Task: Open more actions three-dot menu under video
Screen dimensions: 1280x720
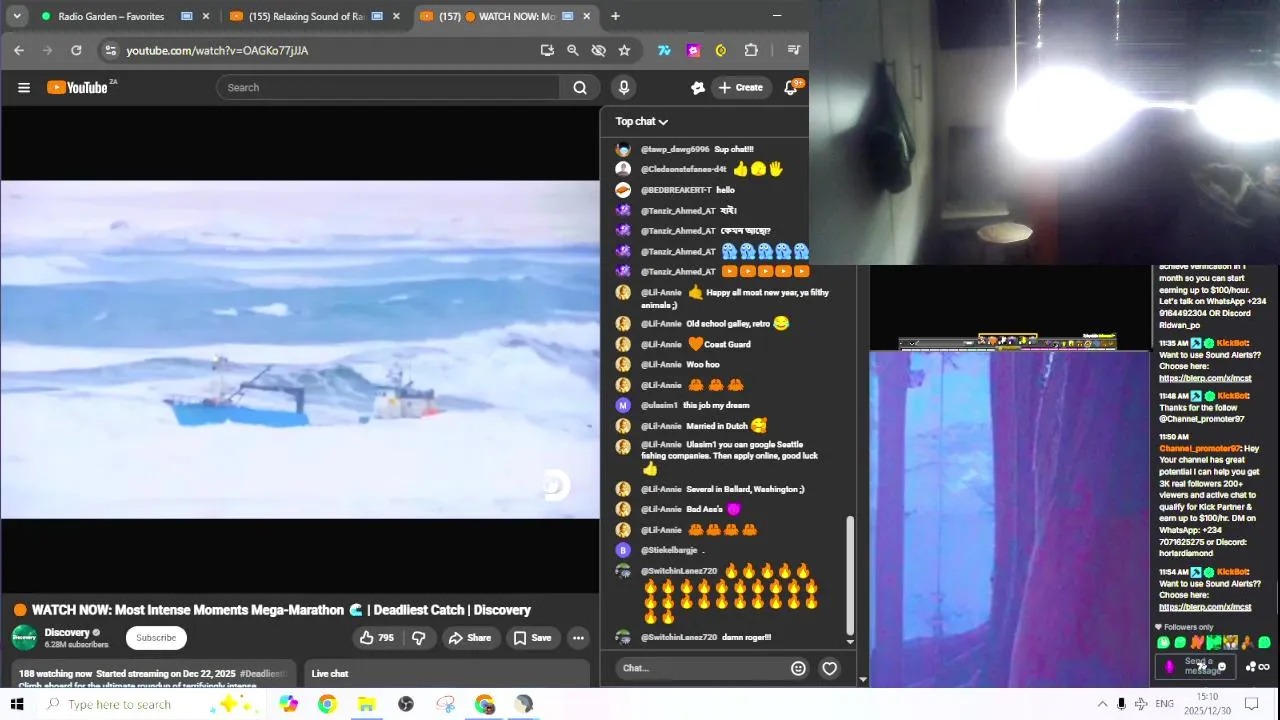Action: (x=578, y=638)
